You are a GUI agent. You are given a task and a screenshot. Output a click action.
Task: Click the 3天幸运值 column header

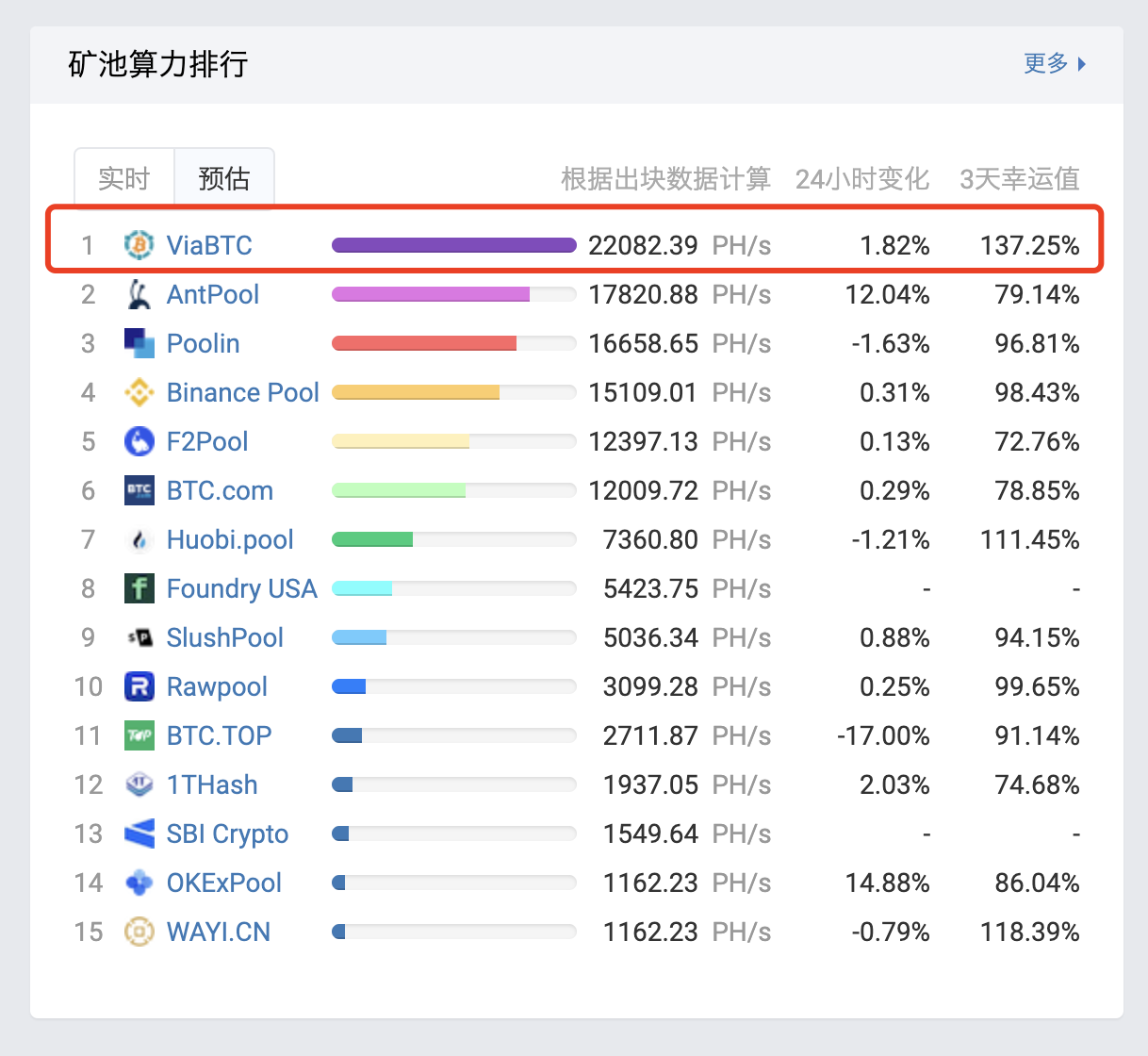(x=1020, y=179)
